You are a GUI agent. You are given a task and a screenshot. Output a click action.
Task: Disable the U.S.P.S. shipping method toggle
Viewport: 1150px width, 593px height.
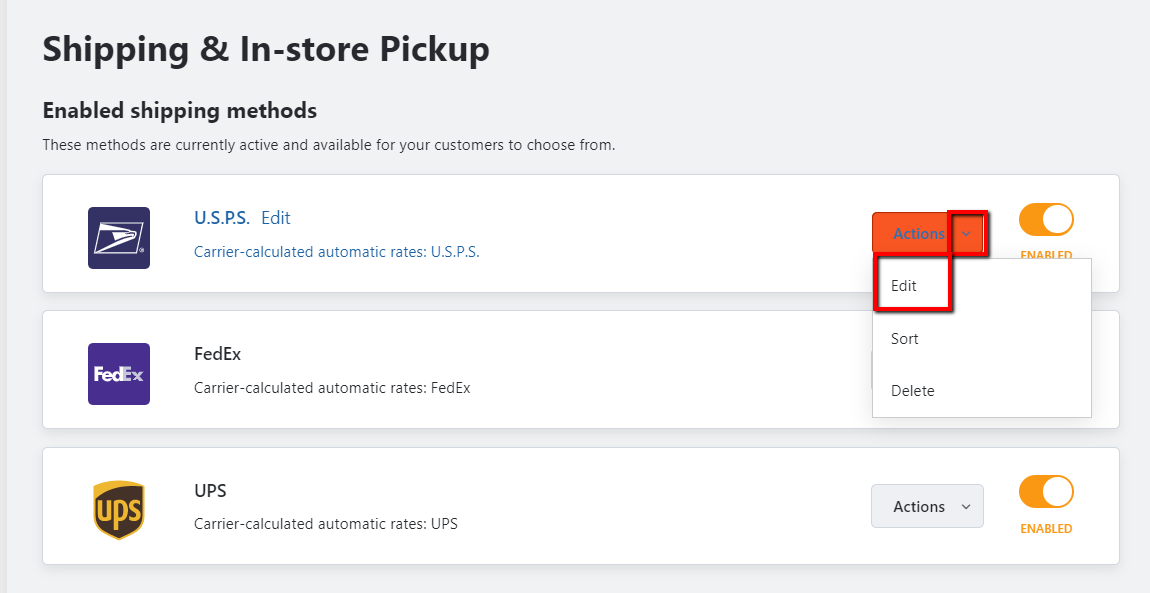[1046, 220]
